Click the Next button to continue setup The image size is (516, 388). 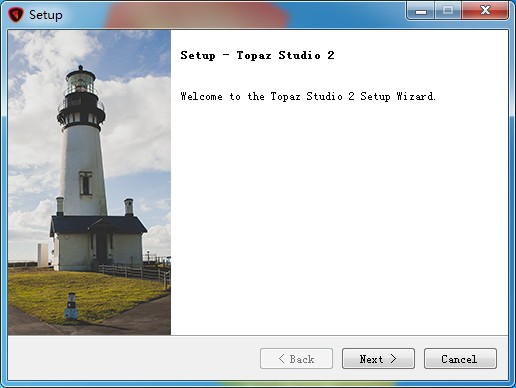pyautogui.click(x=378, y=359)
